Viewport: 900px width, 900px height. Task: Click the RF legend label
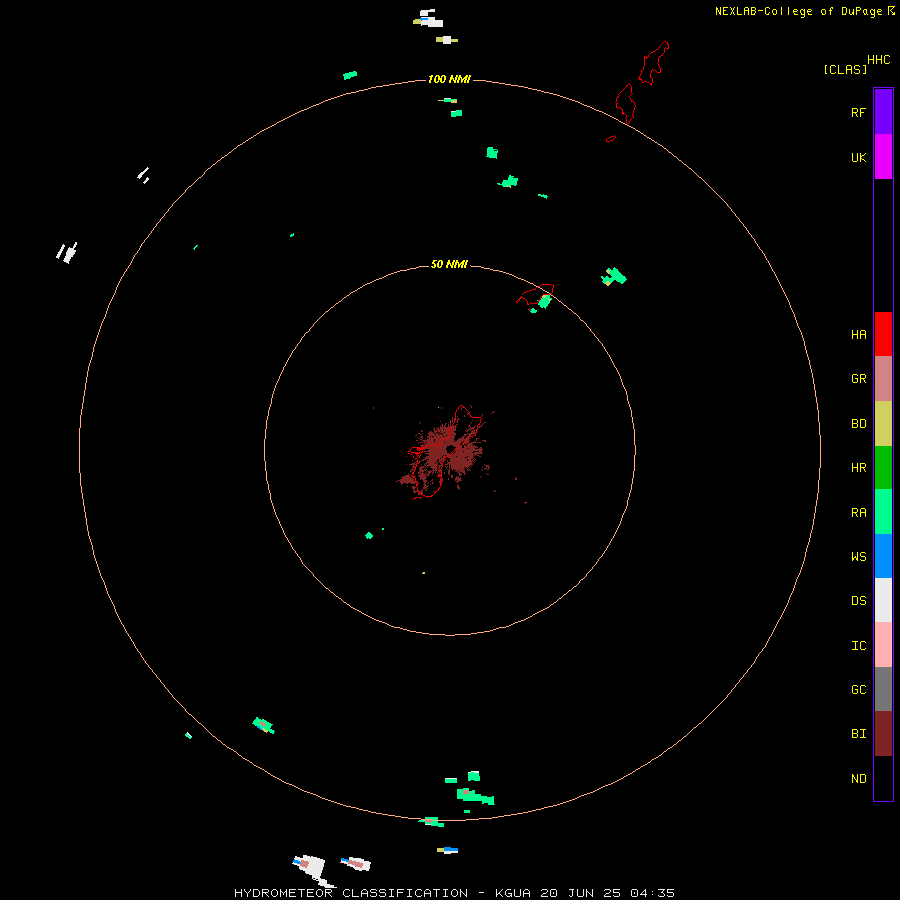point(858,112)
